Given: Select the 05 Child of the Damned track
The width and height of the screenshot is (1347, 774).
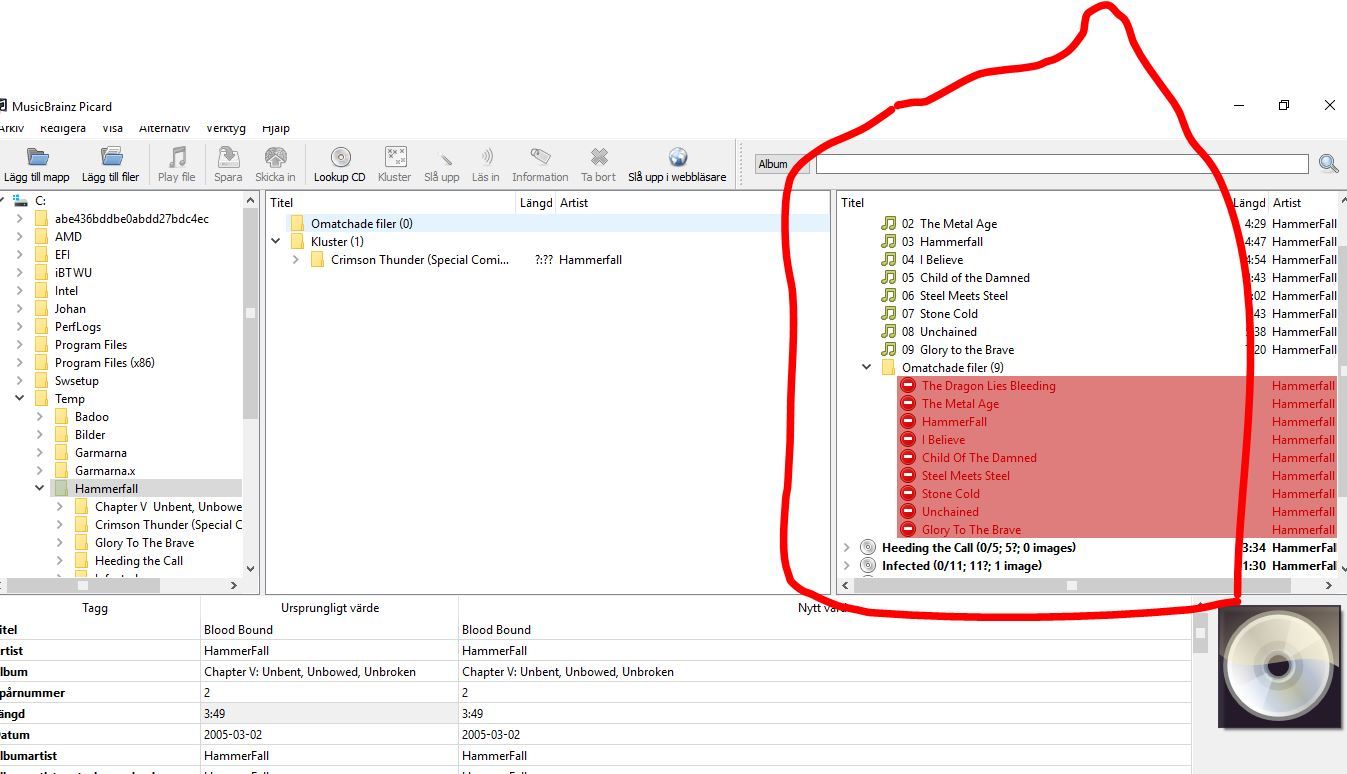Looking at the screenshot, I should coord(965,278).
